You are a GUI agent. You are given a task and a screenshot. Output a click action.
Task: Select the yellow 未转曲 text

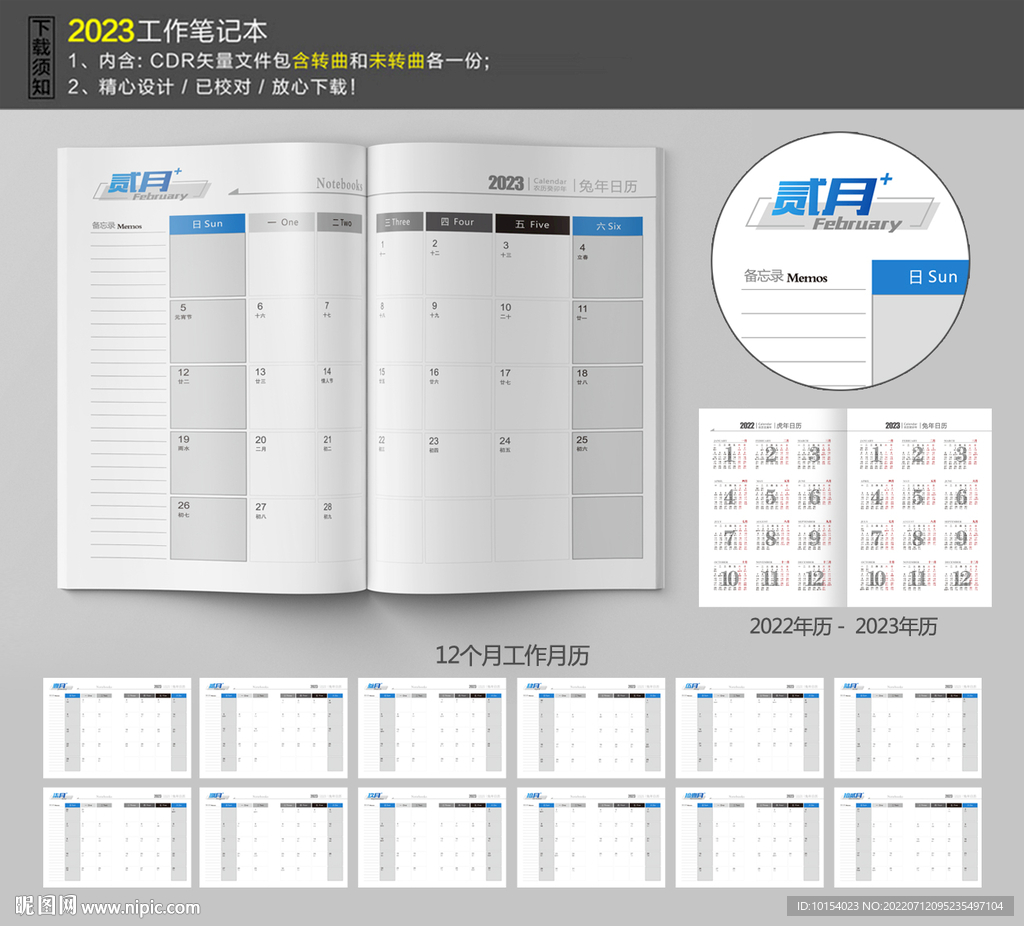[x=397, y=61]
